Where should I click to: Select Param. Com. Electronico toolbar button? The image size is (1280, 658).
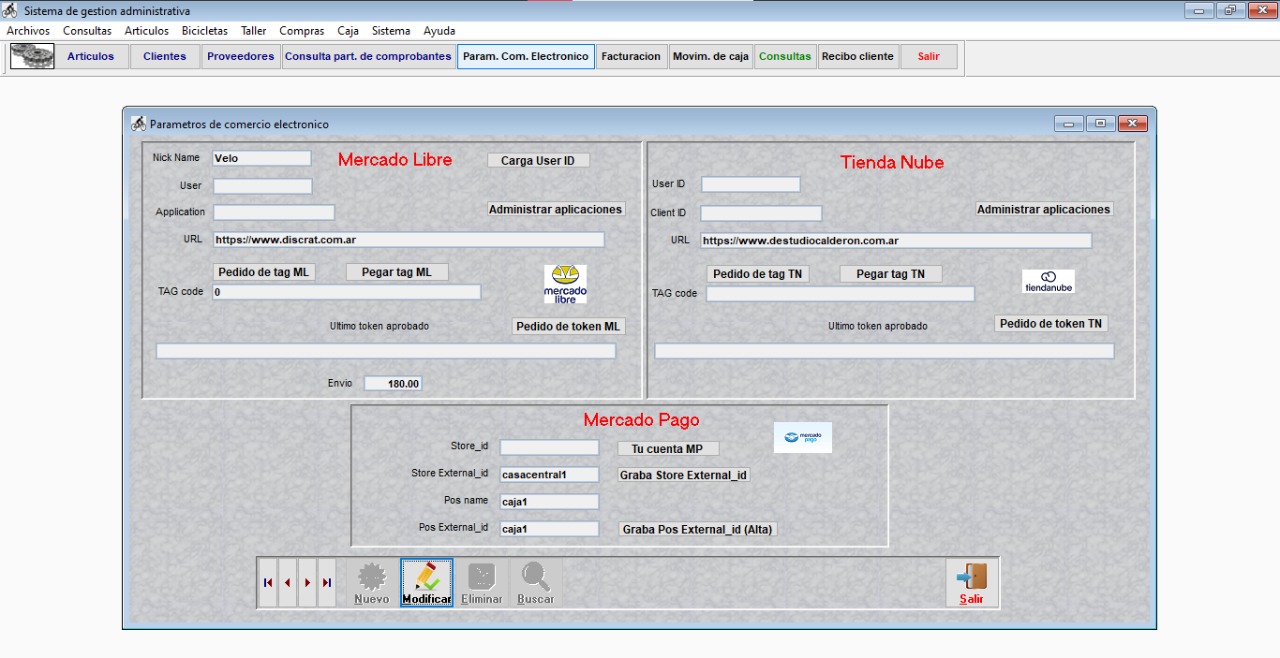coord(526,56)
